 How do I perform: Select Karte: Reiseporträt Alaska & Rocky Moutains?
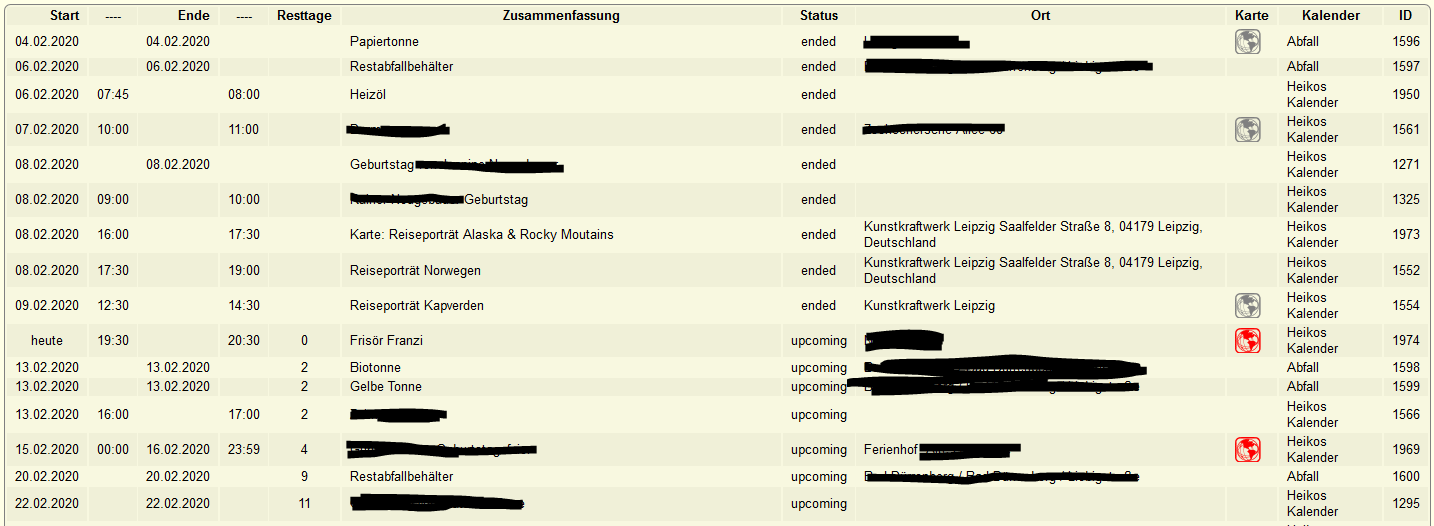(x=482, y=234)
